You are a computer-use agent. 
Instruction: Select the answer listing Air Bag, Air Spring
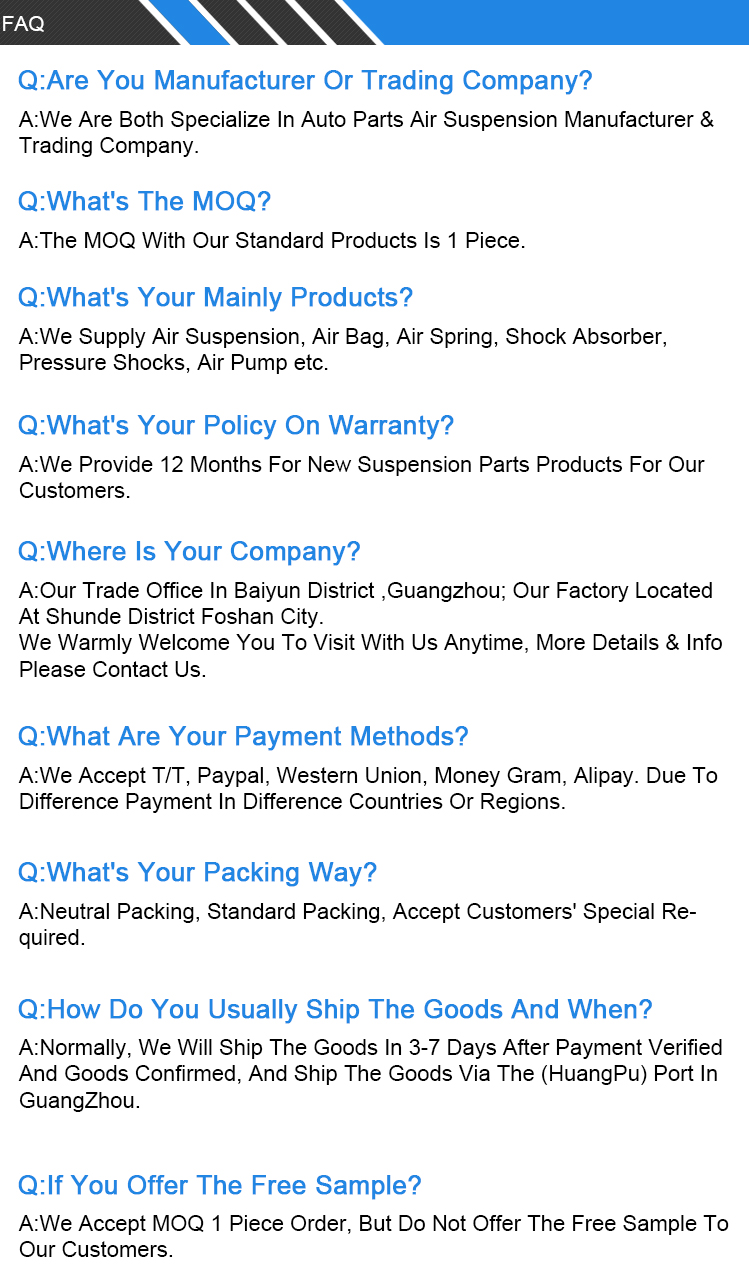[x=343, y=349]
